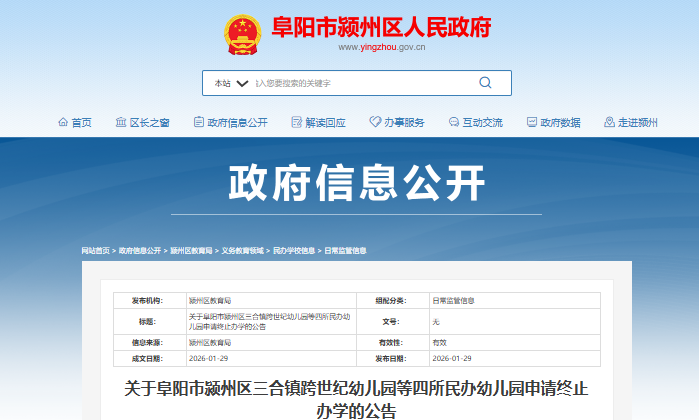Viewport: 699px width, 420px height.
Task: Click the document icon beside 解读回应
Action: pyautogui.click(x=296, y=122)
